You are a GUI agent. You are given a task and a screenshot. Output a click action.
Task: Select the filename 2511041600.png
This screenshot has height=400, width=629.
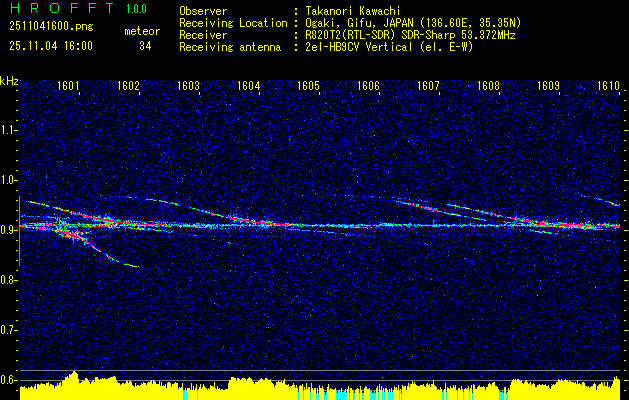pyautogui.click(x=51, y=27)
